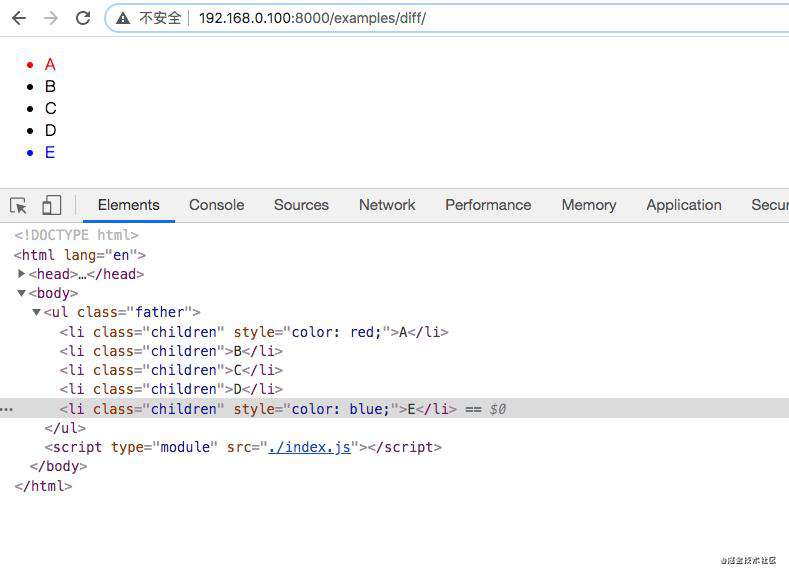Select the closing html tag line
The image size is (789, 576).
point(43,486)
